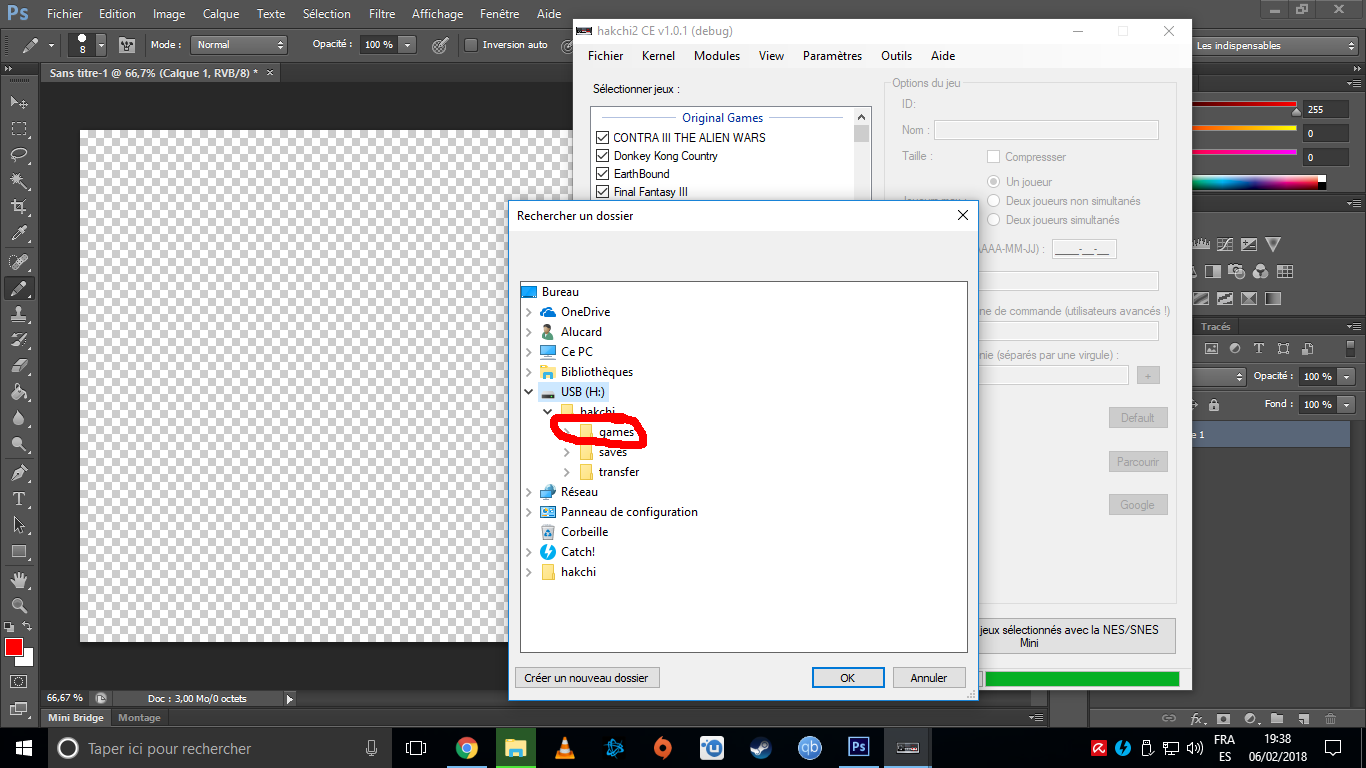Screen dimensions: 1366x768
Task: Select the Path Selection tool
Action: point(19,524)
